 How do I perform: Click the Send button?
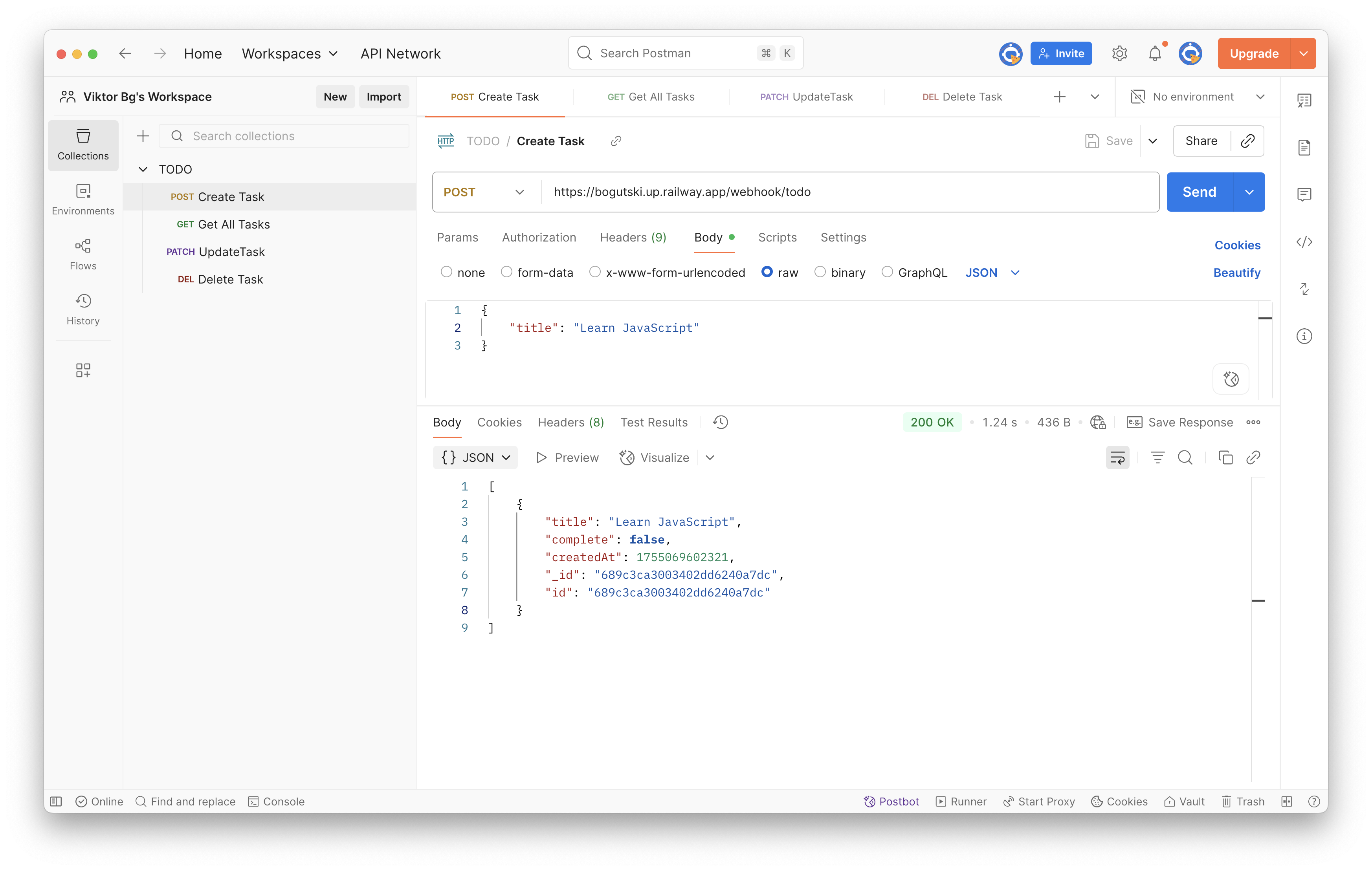[x=1199, y=192]
